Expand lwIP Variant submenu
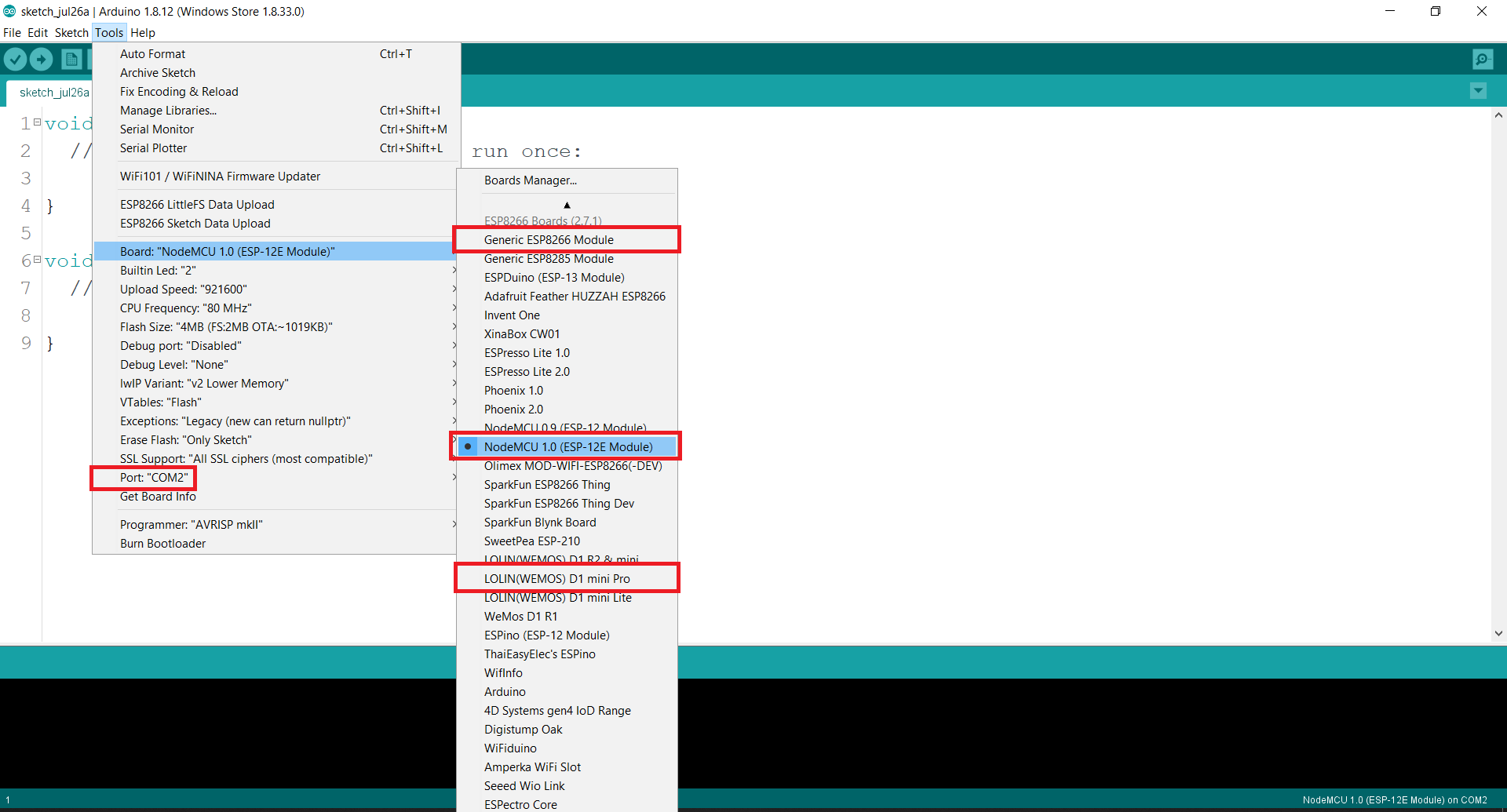The height and width of the screenshot is (812, 1507). (275, 384)
